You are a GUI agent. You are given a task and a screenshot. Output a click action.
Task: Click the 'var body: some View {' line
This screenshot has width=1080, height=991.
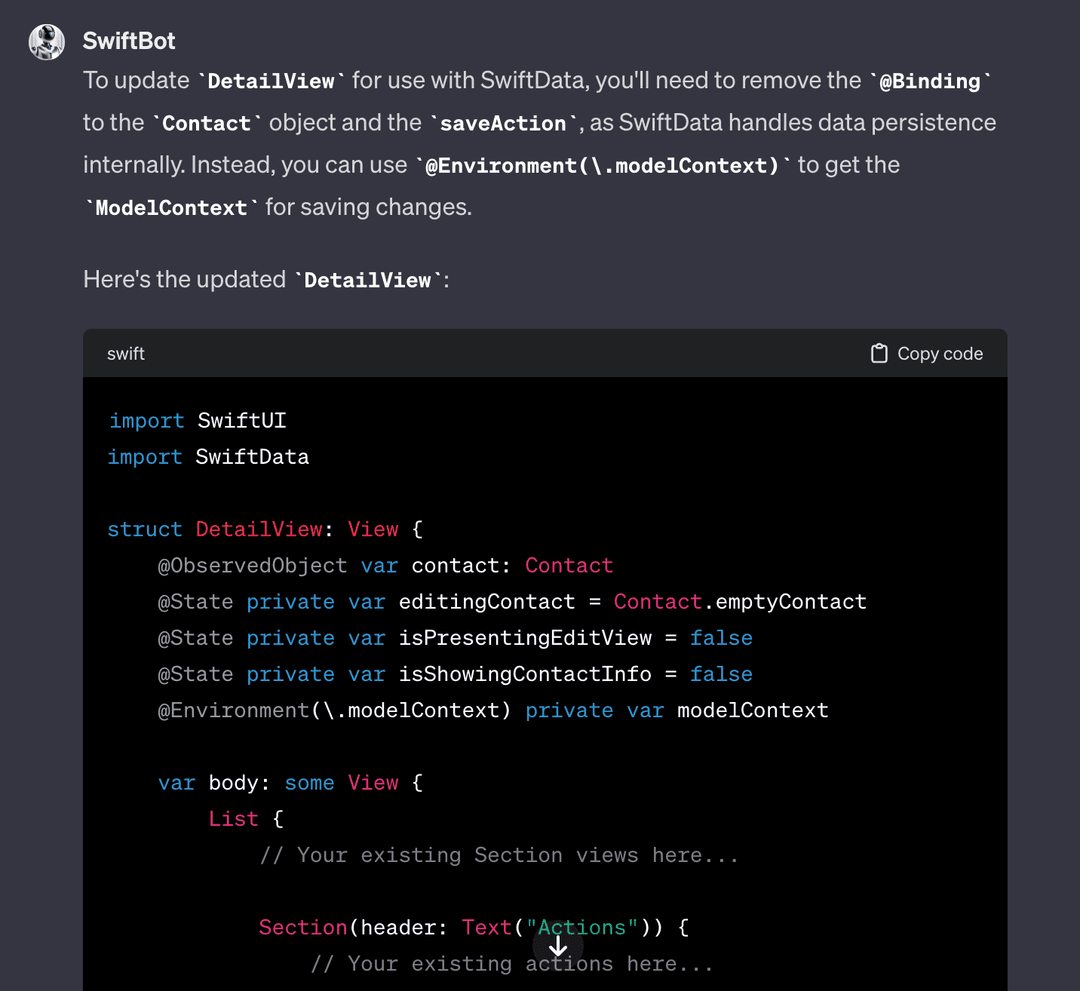(291, 782)
